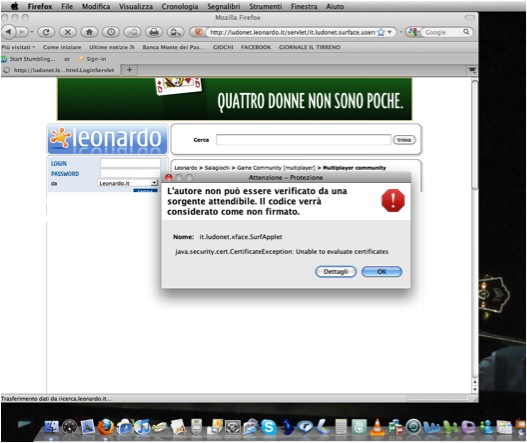
Task: Launch VLC cone icon in Dock
Action: 377,428
